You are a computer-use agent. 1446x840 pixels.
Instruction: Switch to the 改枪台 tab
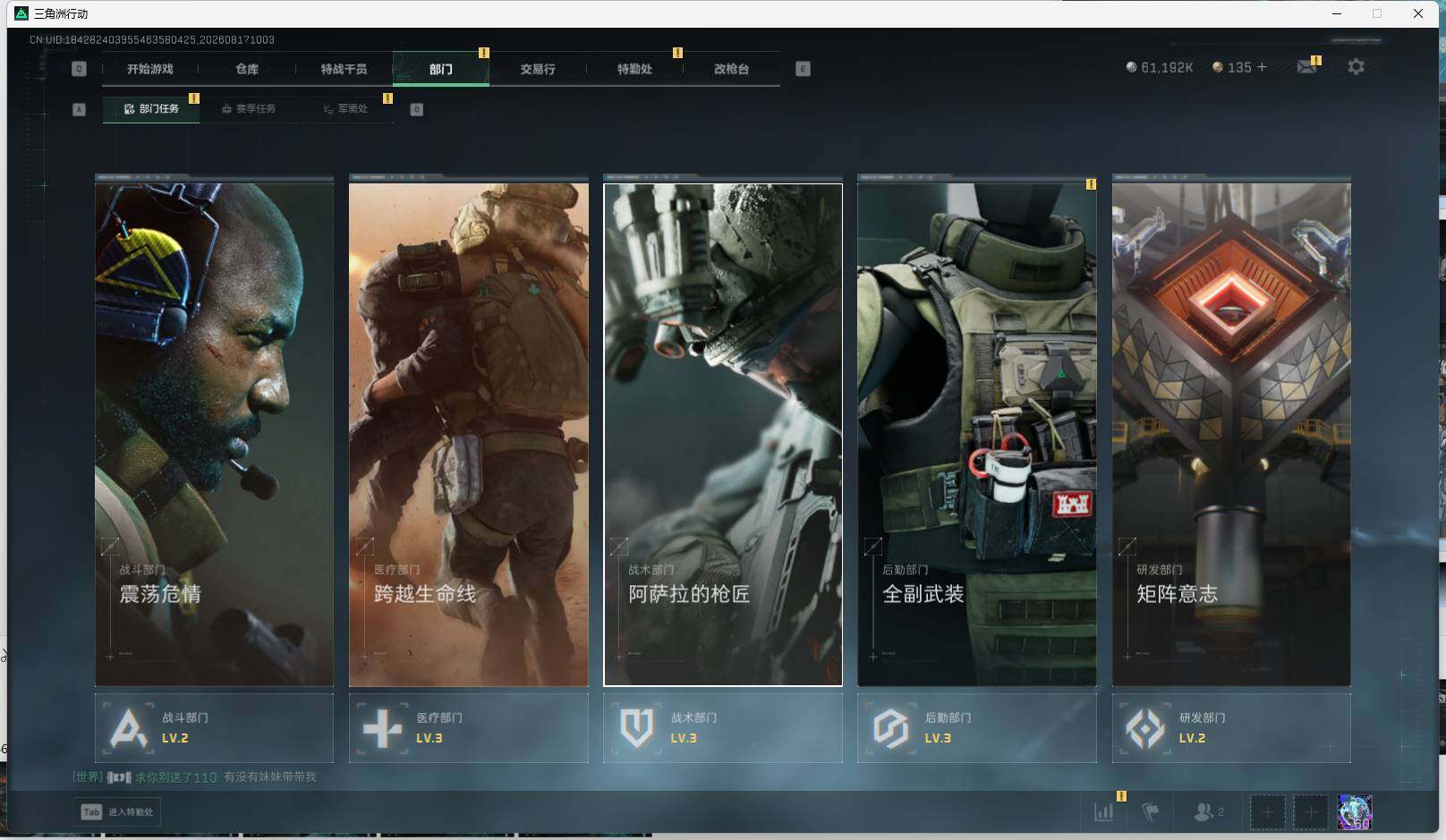pos(731,69)
